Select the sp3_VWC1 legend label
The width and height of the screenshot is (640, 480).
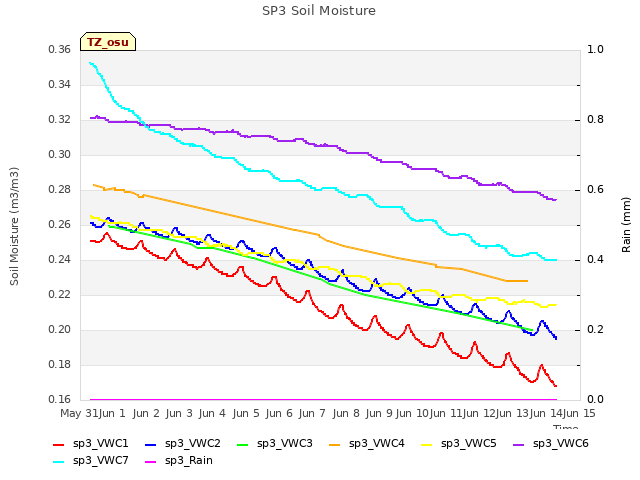point(100,444)
